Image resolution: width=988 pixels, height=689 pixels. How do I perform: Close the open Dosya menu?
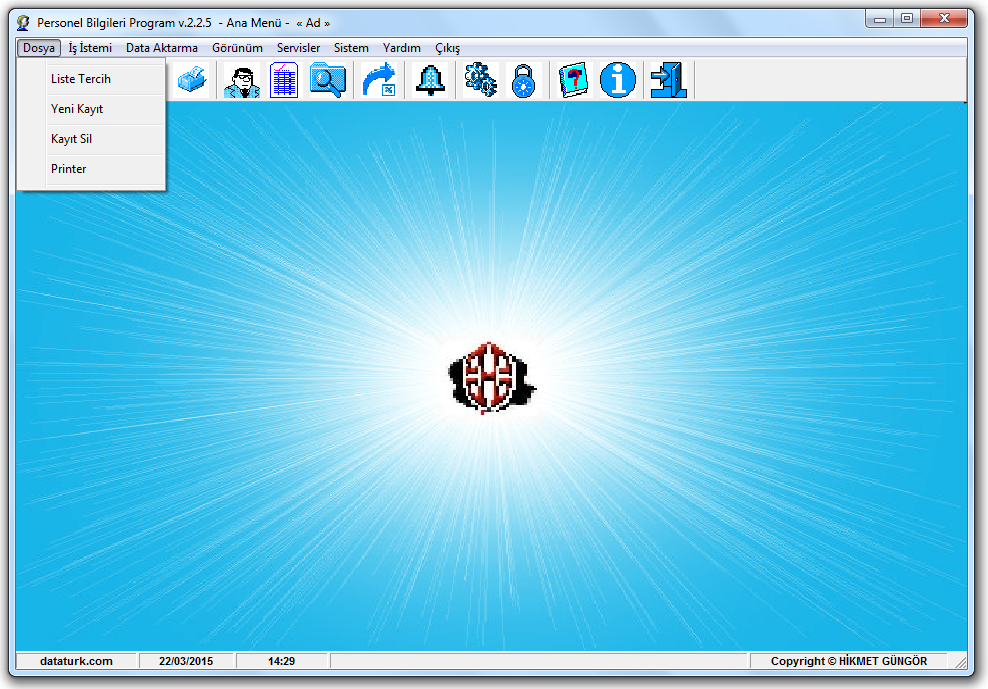pos(39,48)
